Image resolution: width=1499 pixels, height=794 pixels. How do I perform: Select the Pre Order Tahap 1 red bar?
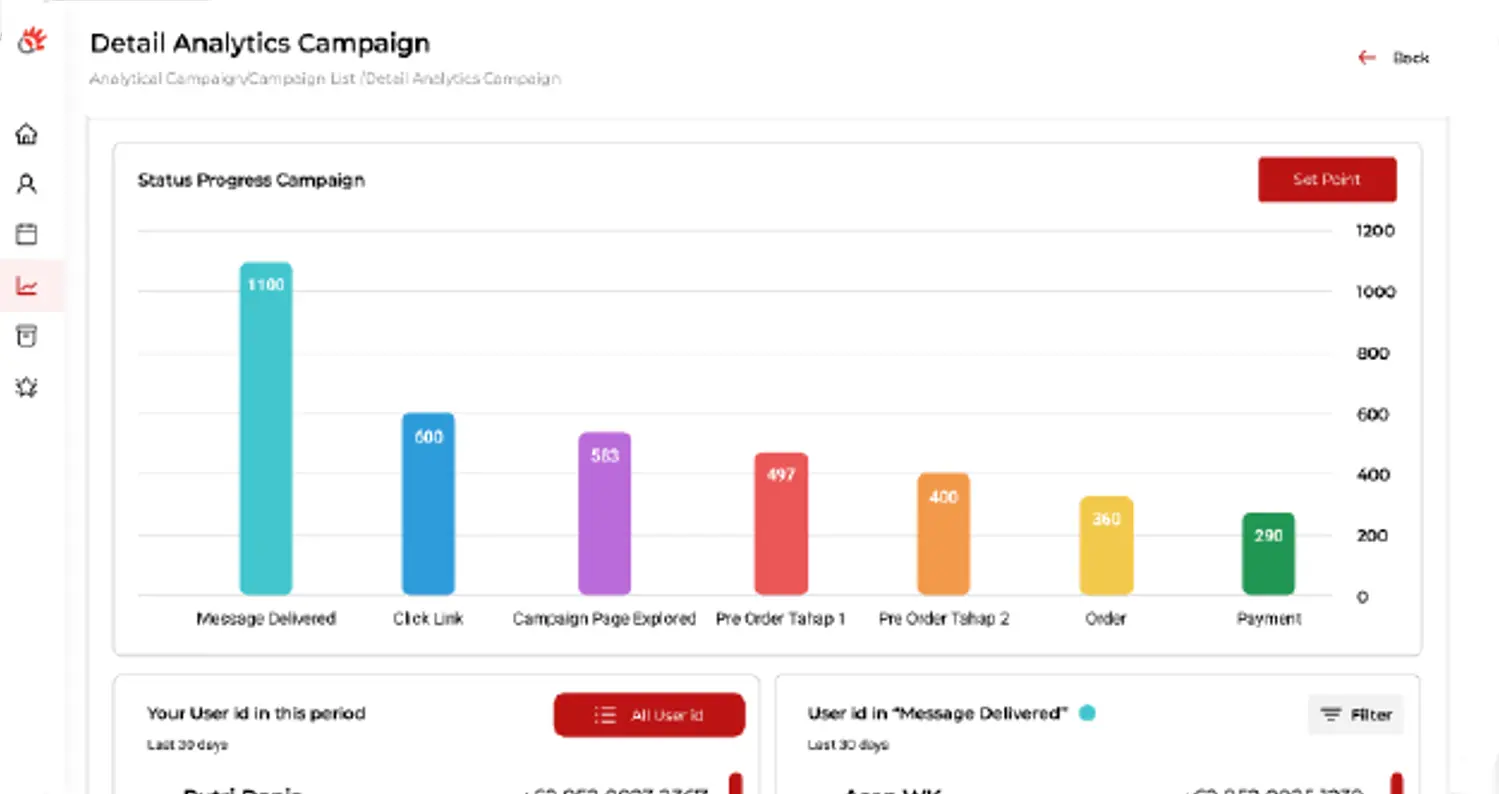(781, 524)
